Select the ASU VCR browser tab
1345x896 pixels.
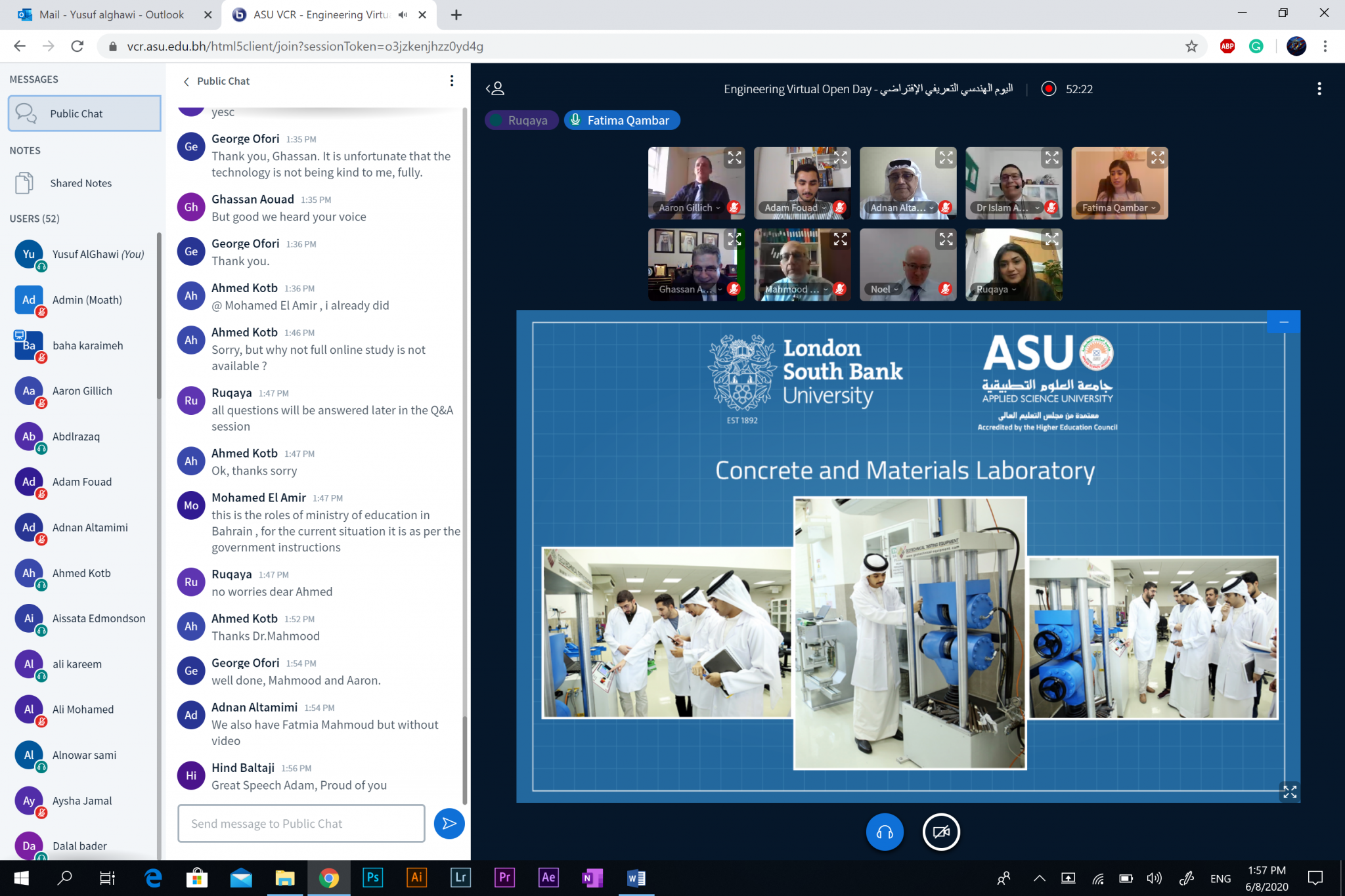[322, 14]
